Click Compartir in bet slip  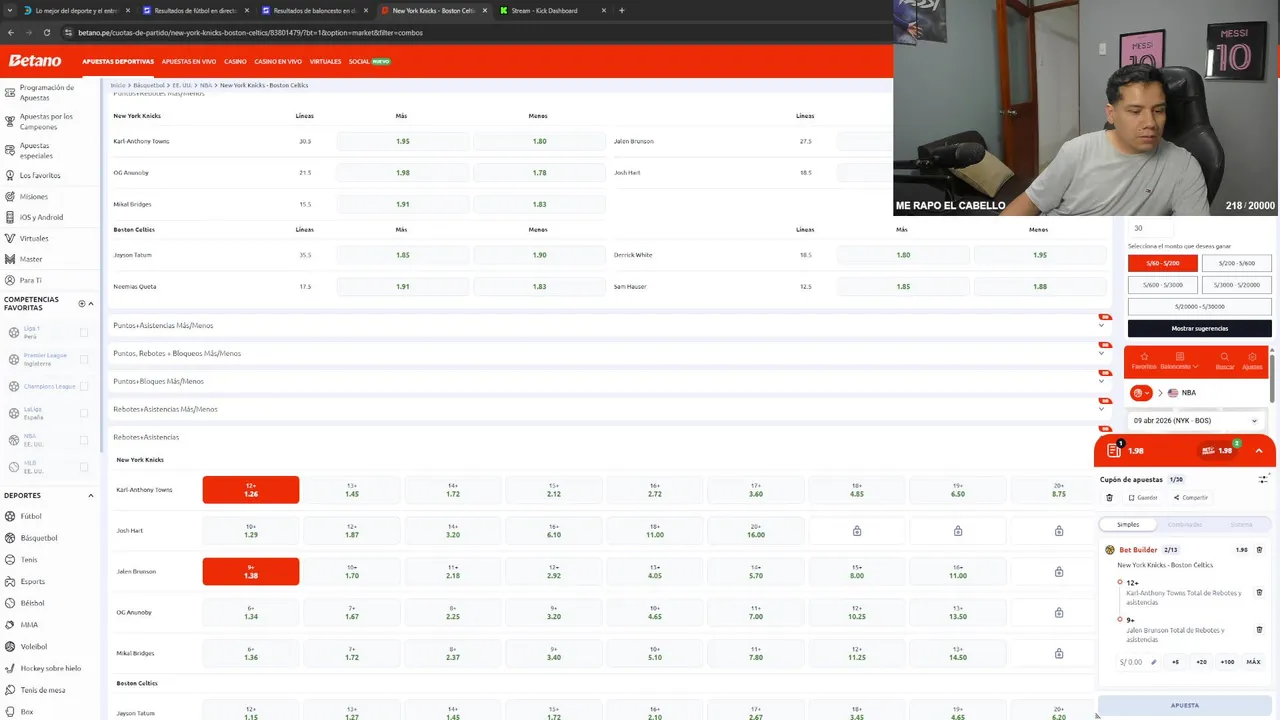[1191, 497]
